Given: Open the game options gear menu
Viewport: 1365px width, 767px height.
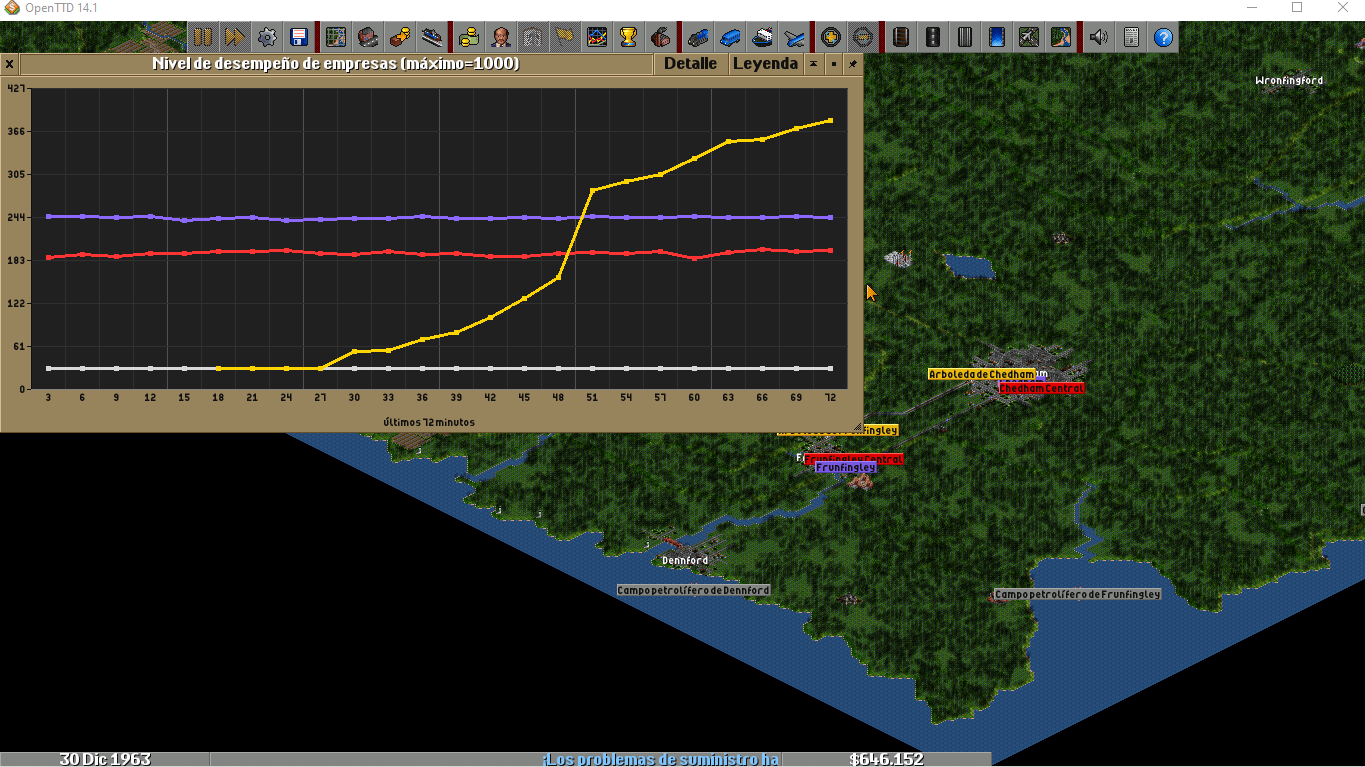Looking at the screenshot, I should 267,38.
